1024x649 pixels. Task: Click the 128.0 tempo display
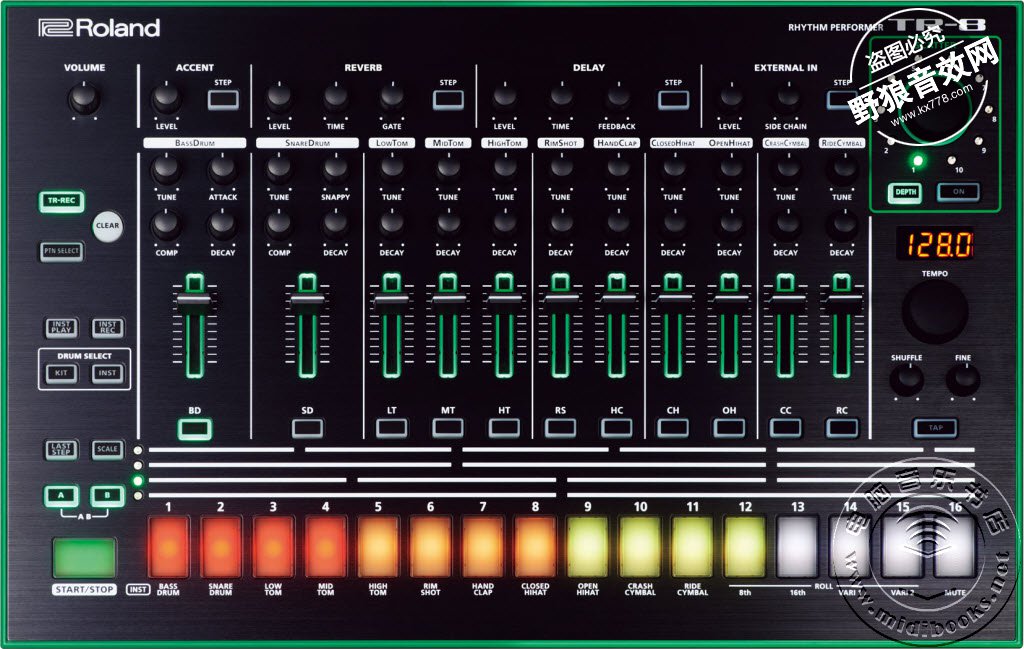click(935, 244)
